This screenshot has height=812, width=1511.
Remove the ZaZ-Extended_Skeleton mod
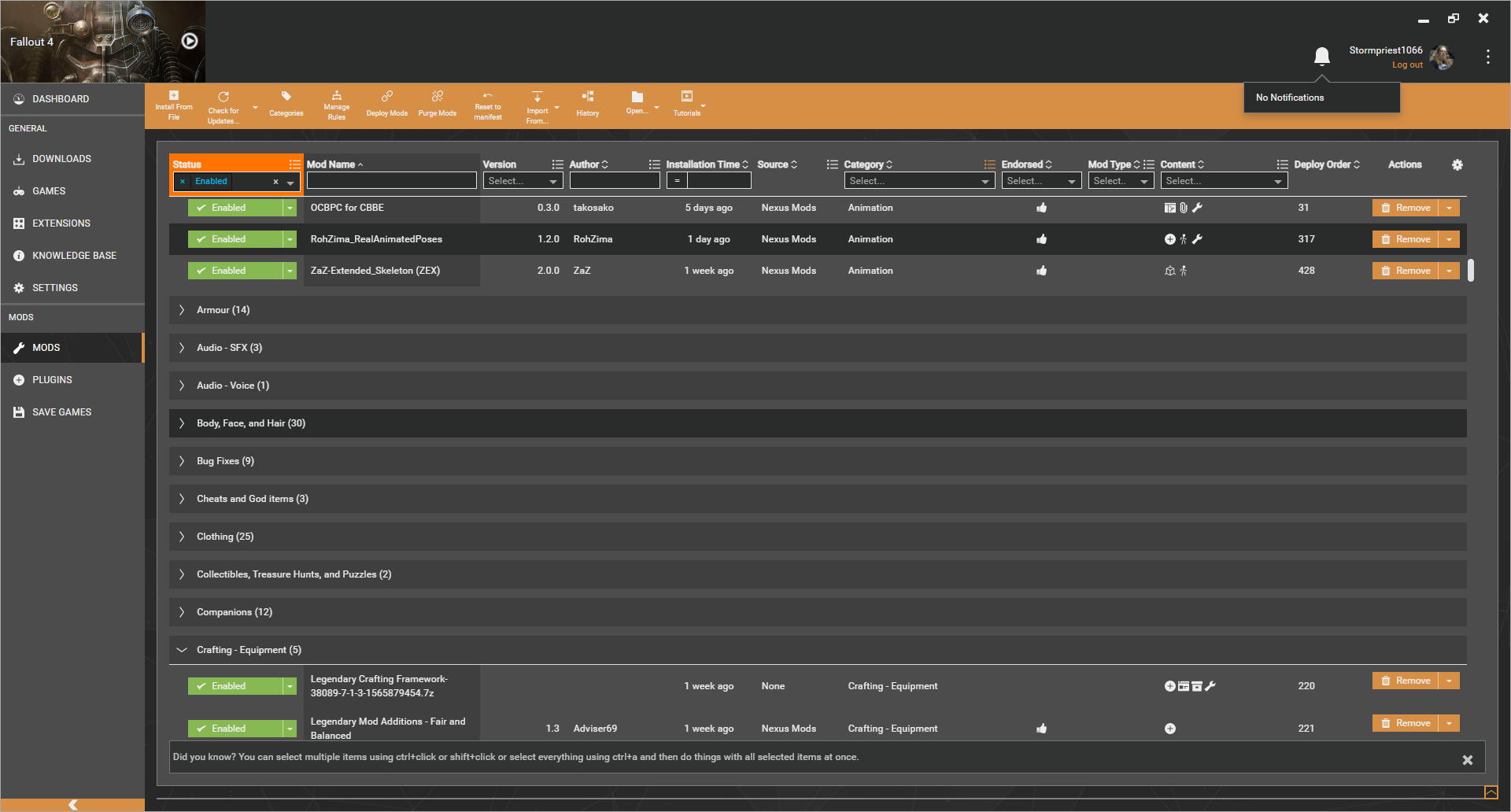point(1406,271)
